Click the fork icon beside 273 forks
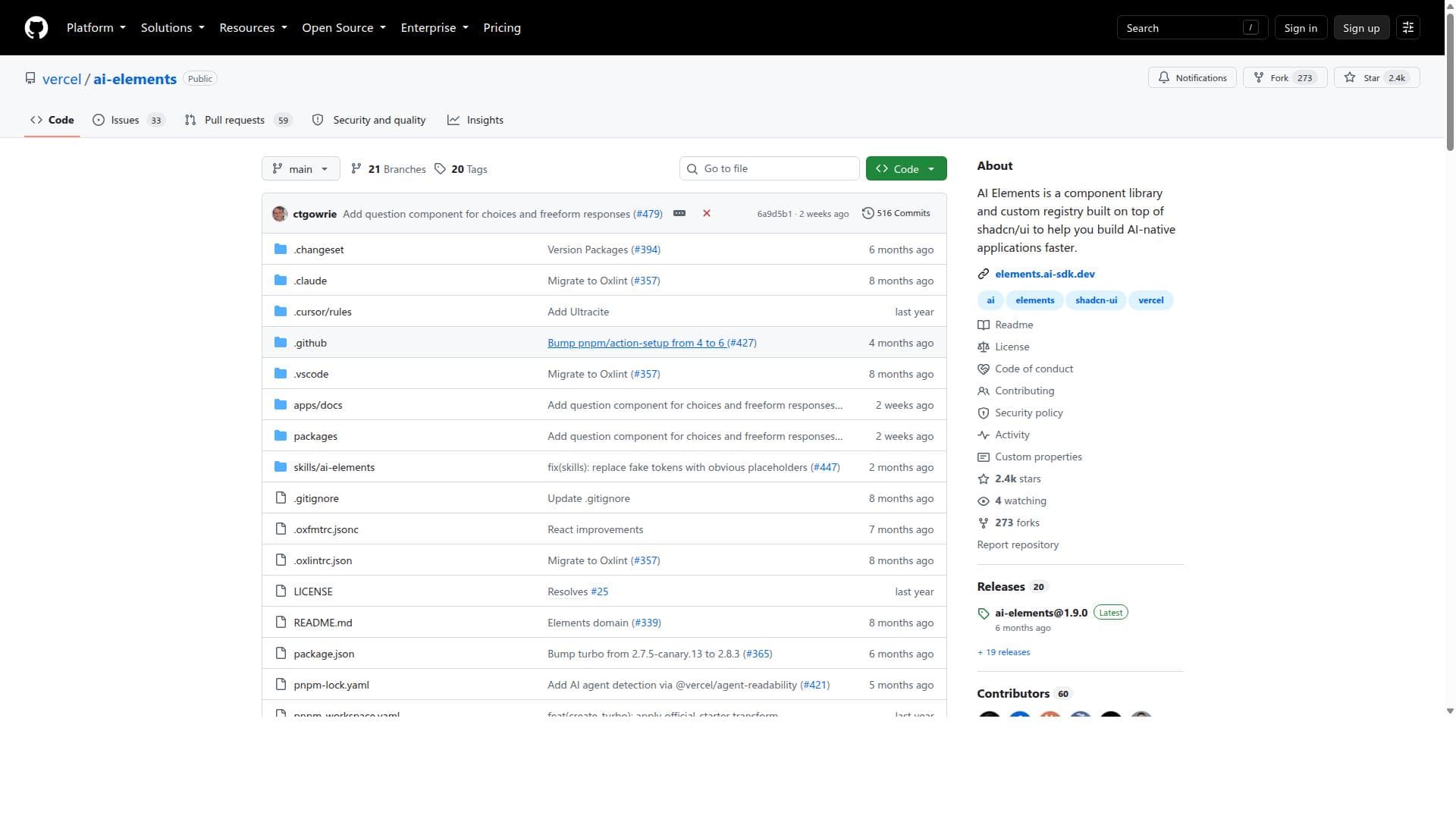 click(984, 523)
